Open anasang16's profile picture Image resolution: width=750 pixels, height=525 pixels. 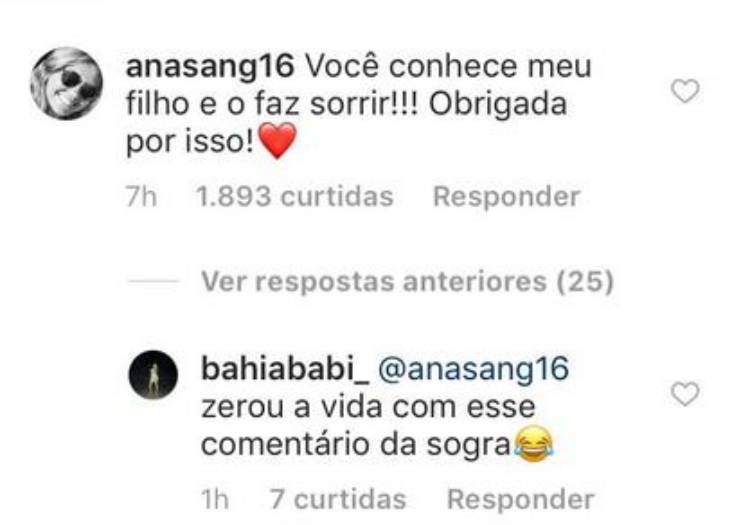(66, 83)
